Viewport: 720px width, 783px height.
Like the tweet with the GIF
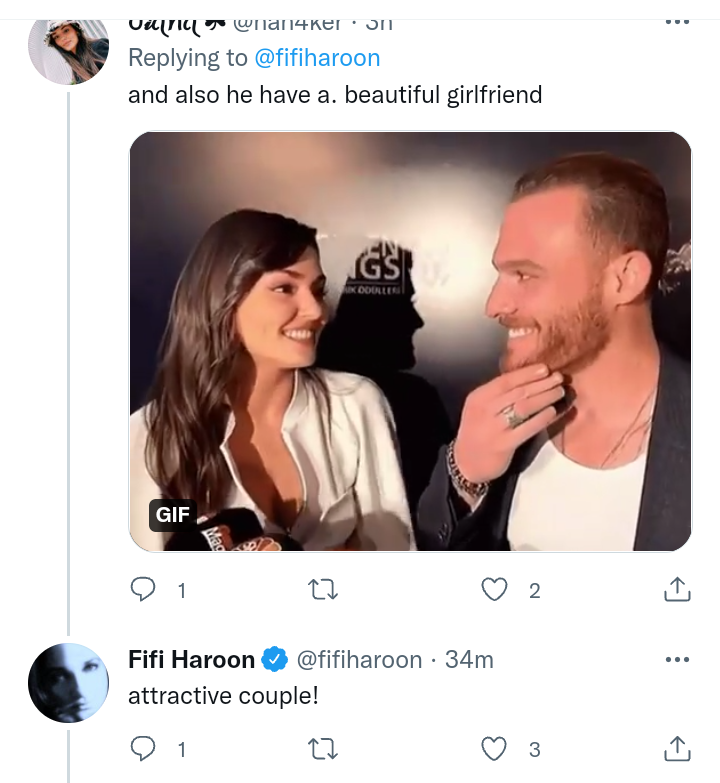click(x=495, y=590)
